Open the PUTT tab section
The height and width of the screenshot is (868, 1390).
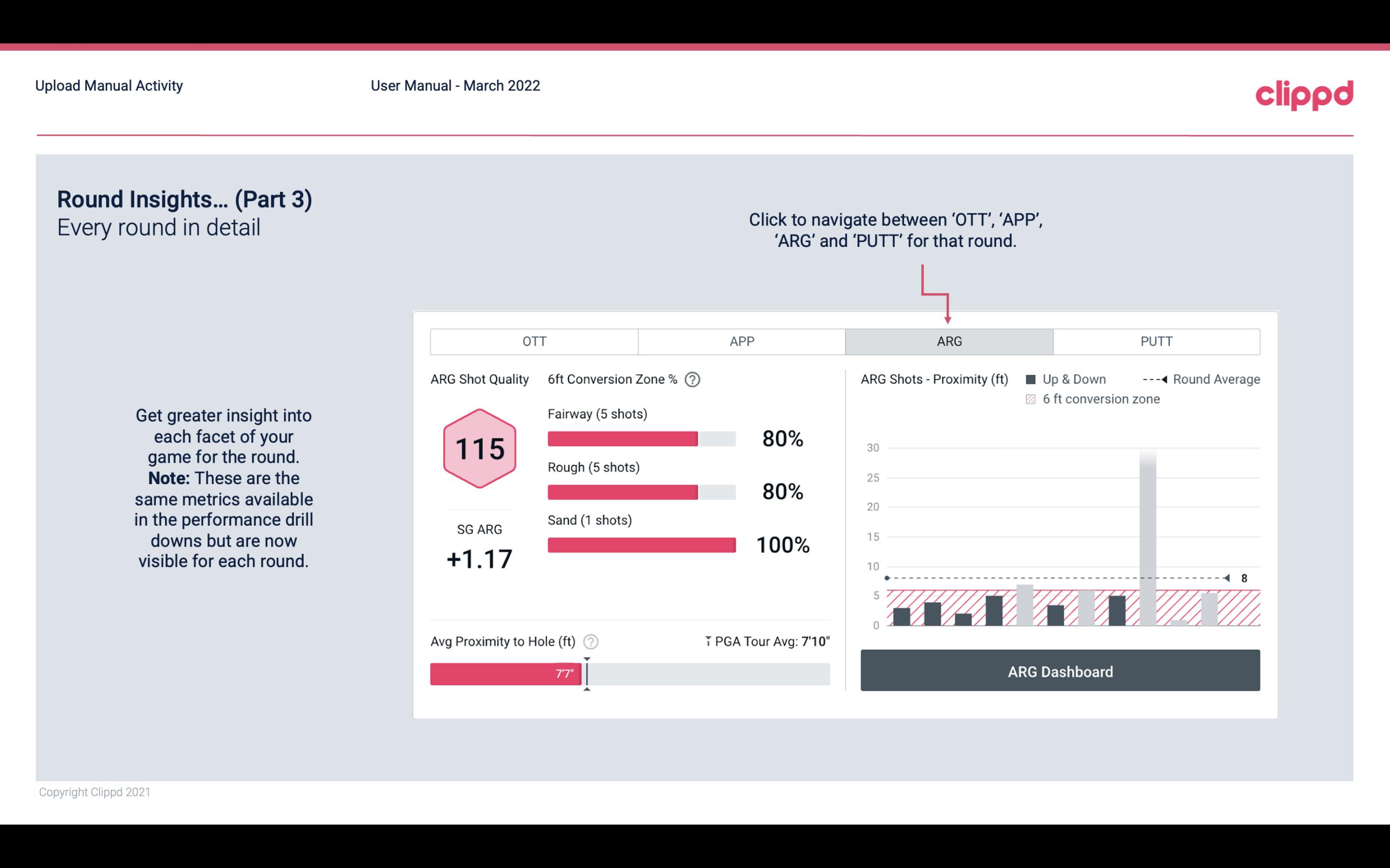1154,342
